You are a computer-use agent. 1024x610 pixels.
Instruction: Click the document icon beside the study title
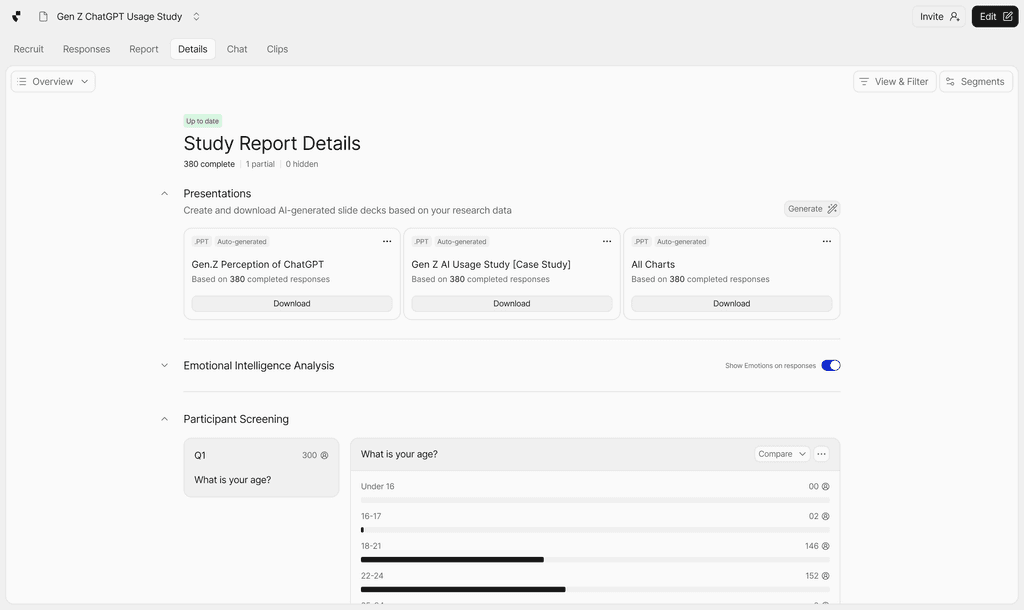coord(43,16)
